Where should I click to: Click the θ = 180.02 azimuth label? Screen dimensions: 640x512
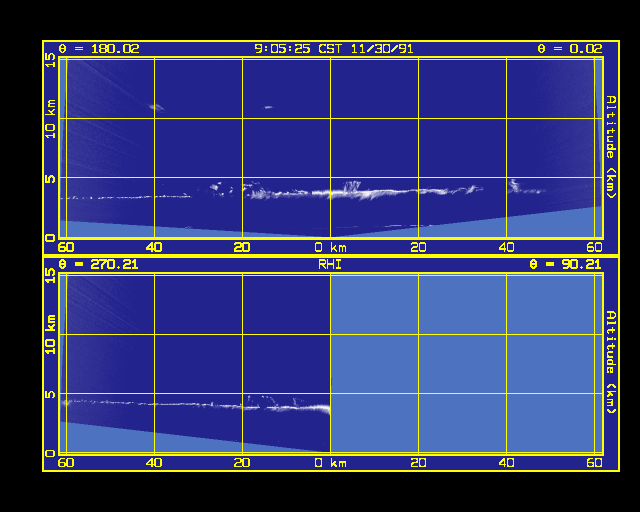[x=99, y=49]
